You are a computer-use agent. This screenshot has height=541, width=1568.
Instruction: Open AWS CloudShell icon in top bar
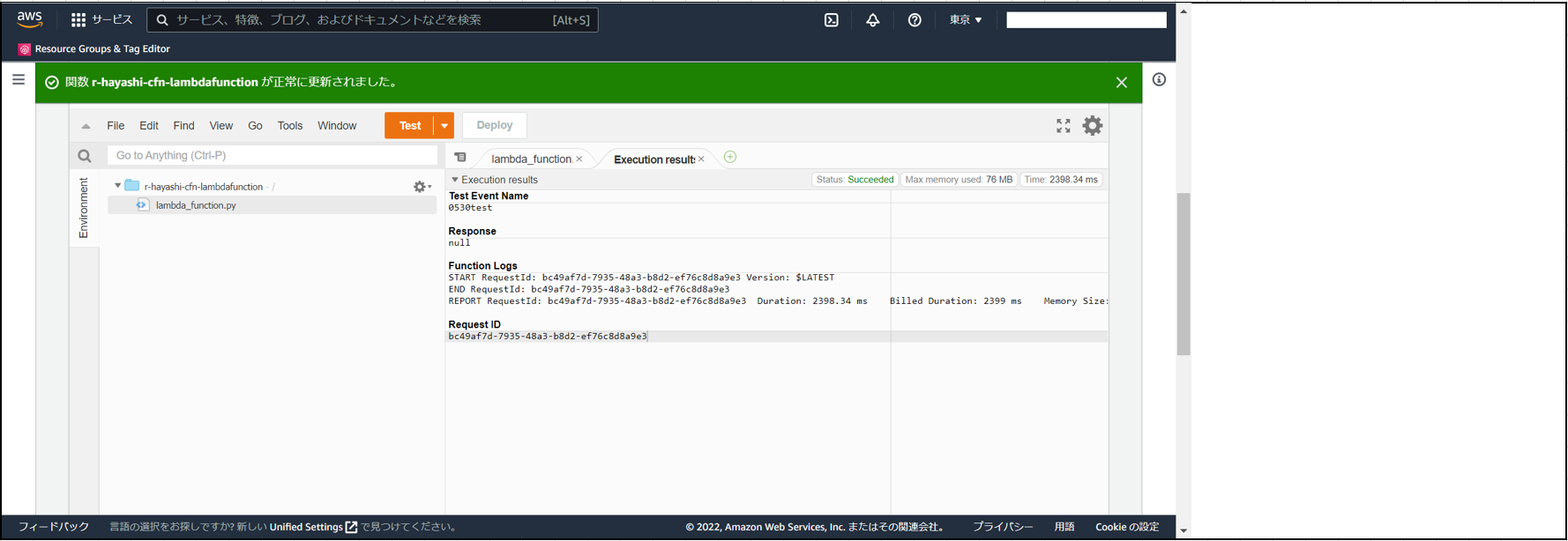coord(831,20)
